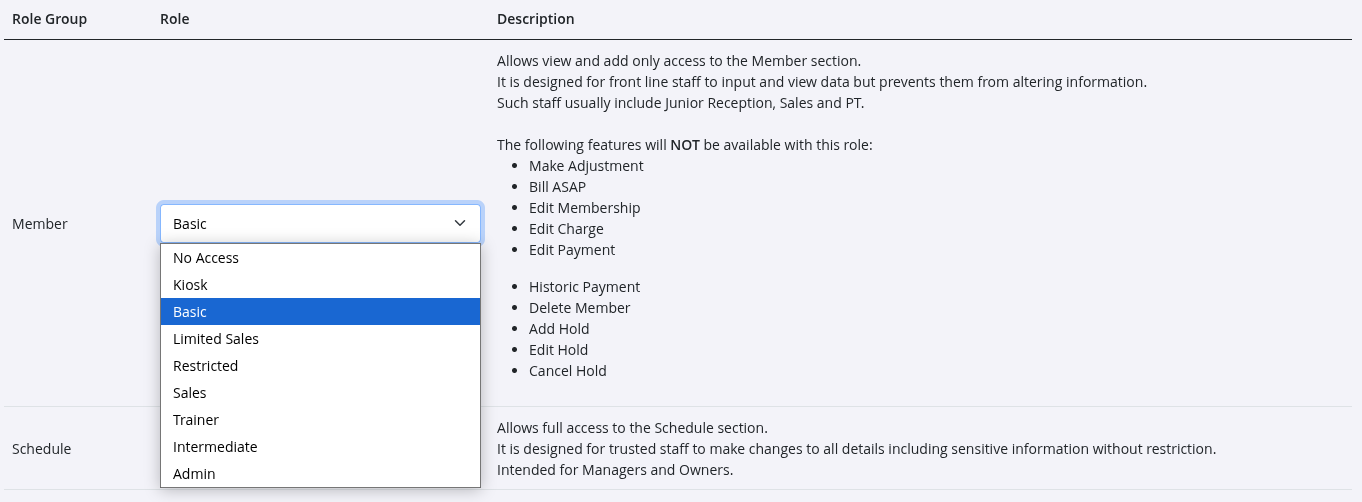This screenshot has height=502, width=1362.
Task: Click the Role column header
Action: click(x=174, y=19)
